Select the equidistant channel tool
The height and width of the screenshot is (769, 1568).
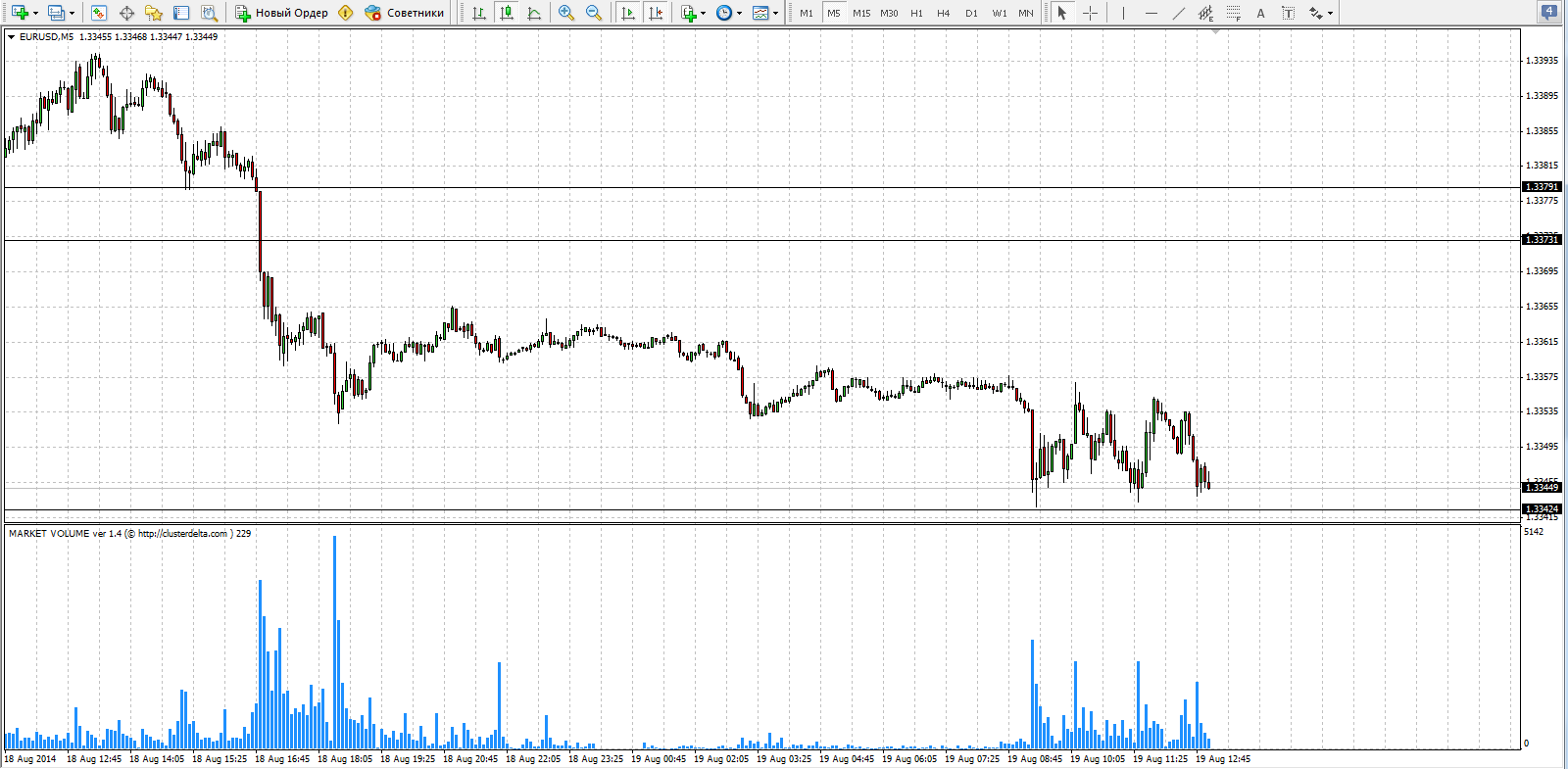pyautogui.click(x=1205, y=13)
